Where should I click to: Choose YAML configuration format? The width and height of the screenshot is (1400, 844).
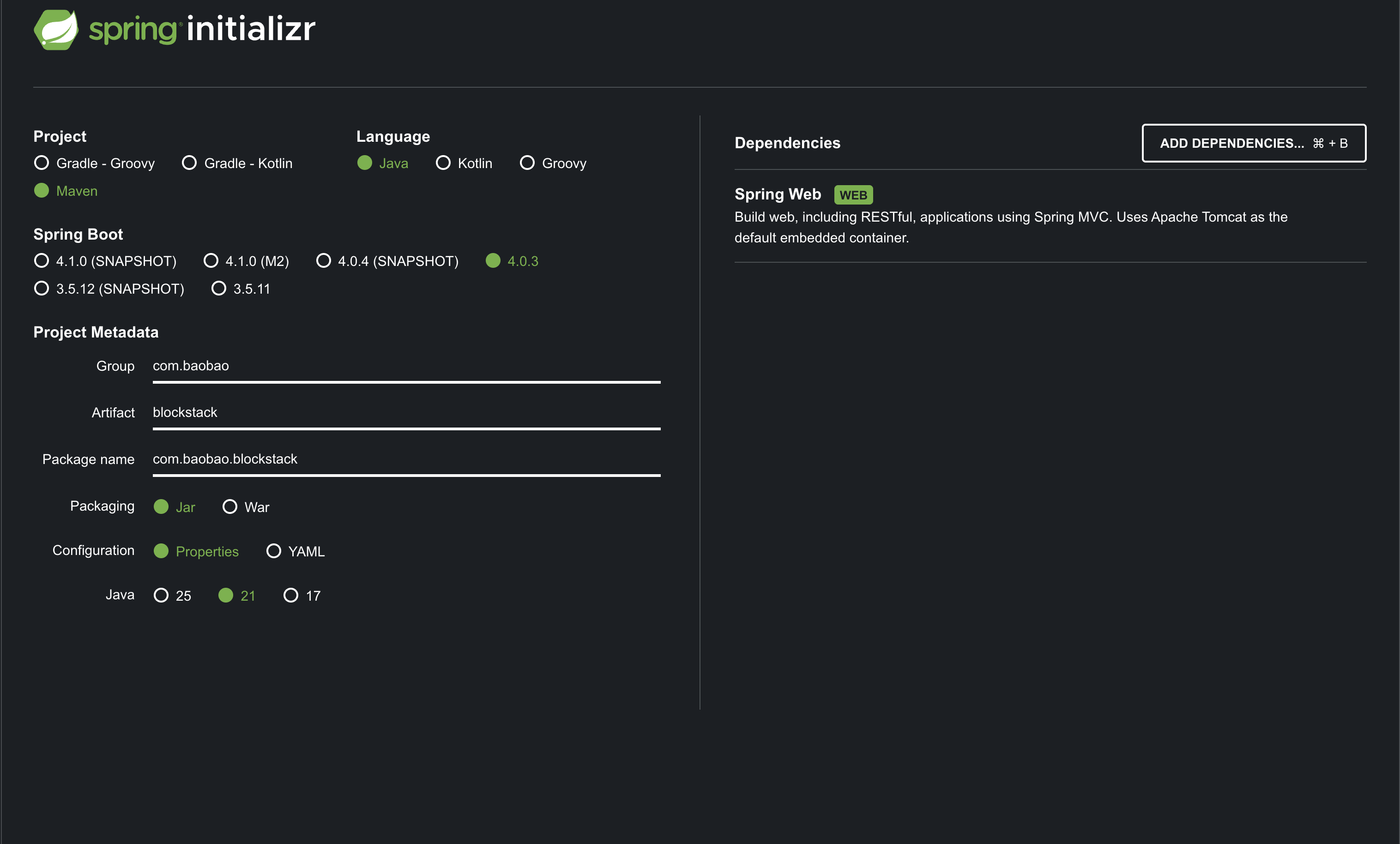296,551
